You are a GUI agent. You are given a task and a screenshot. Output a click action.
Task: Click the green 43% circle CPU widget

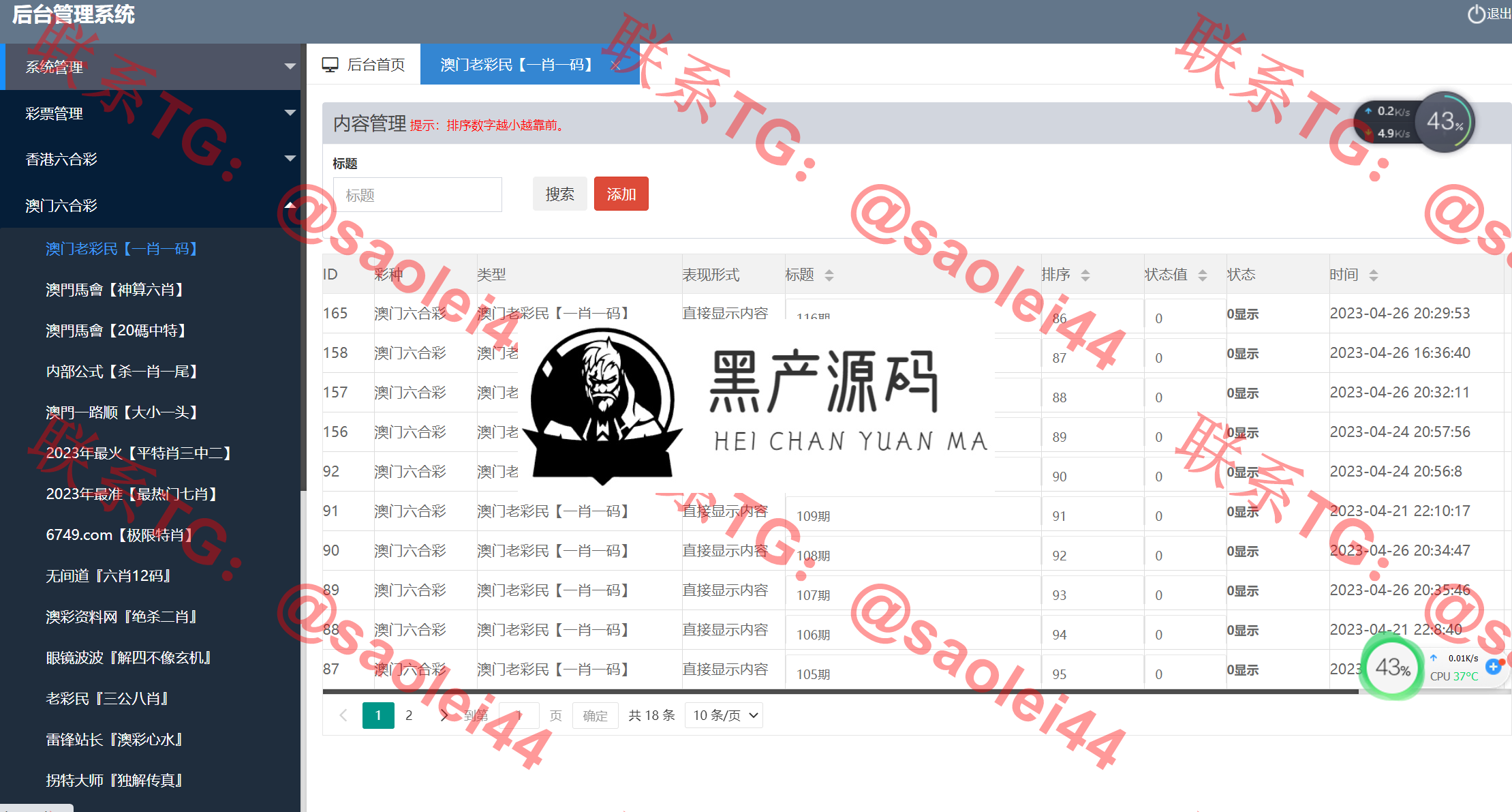point(1392,667)
